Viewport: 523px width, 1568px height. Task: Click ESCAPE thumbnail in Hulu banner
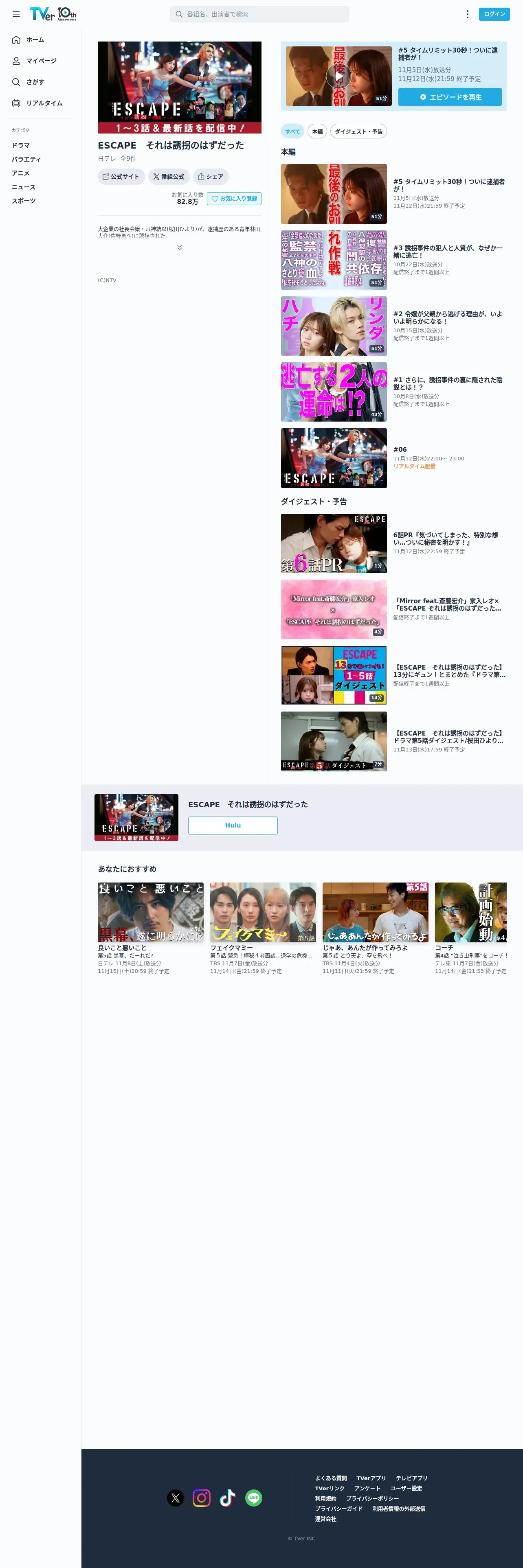click(x=136, y=817)
